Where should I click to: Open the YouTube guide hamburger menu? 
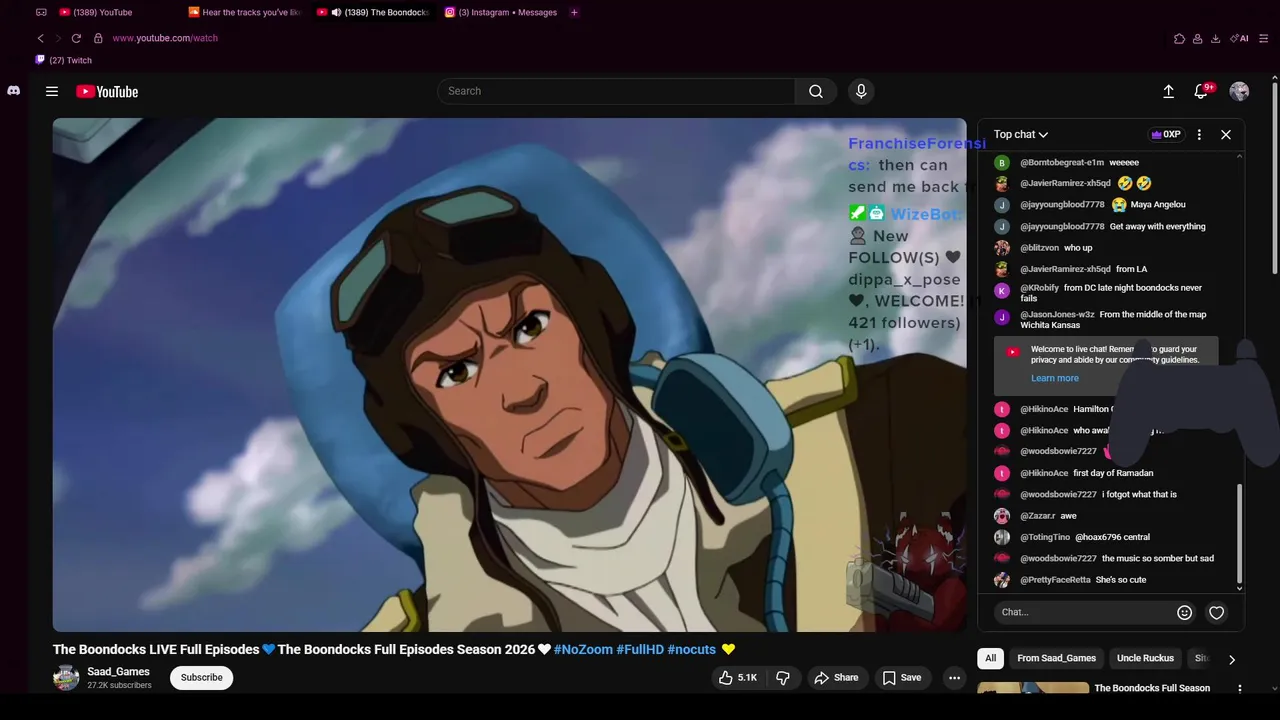tap(52, 91)
